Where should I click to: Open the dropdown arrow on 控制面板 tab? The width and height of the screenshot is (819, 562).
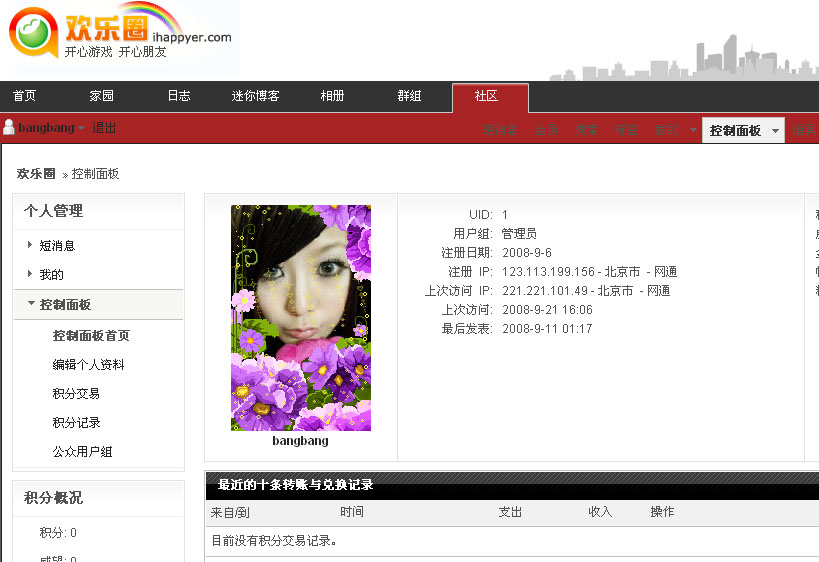(x=776, y=131)
